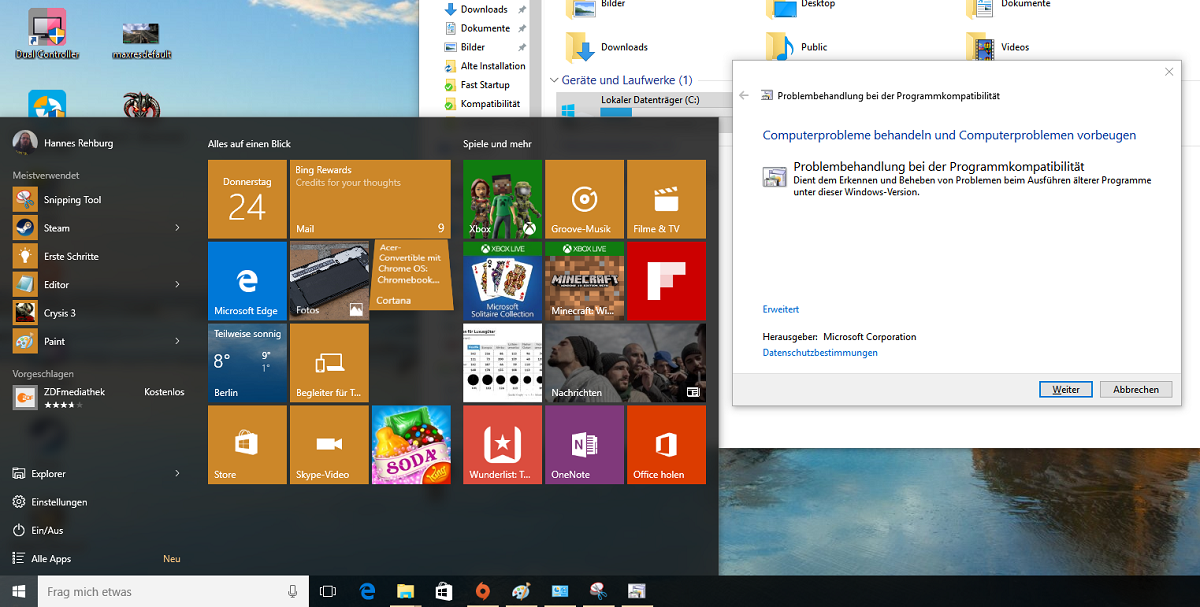Image resolution: width=1200 pixels, height=607 pixels.
Task: Open the Public folder in Explorer
Action: [798, 47]
